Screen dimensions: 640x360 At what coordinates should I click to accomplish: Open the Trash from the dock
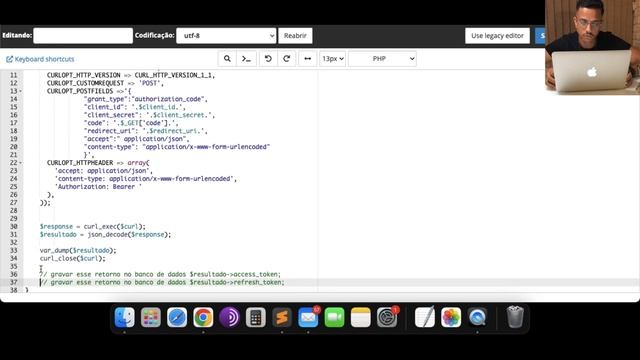[x=515, y=317]
